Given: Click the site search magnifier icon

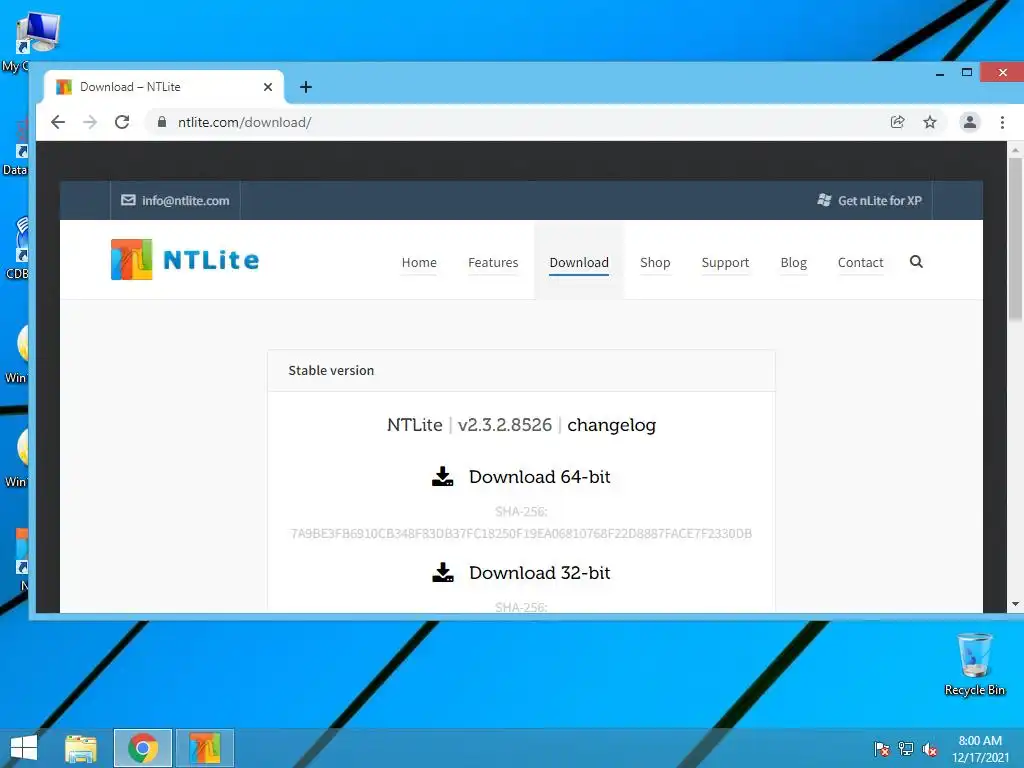Looking at the screenshot, I should pyautogui.click(x=916, y=262).
